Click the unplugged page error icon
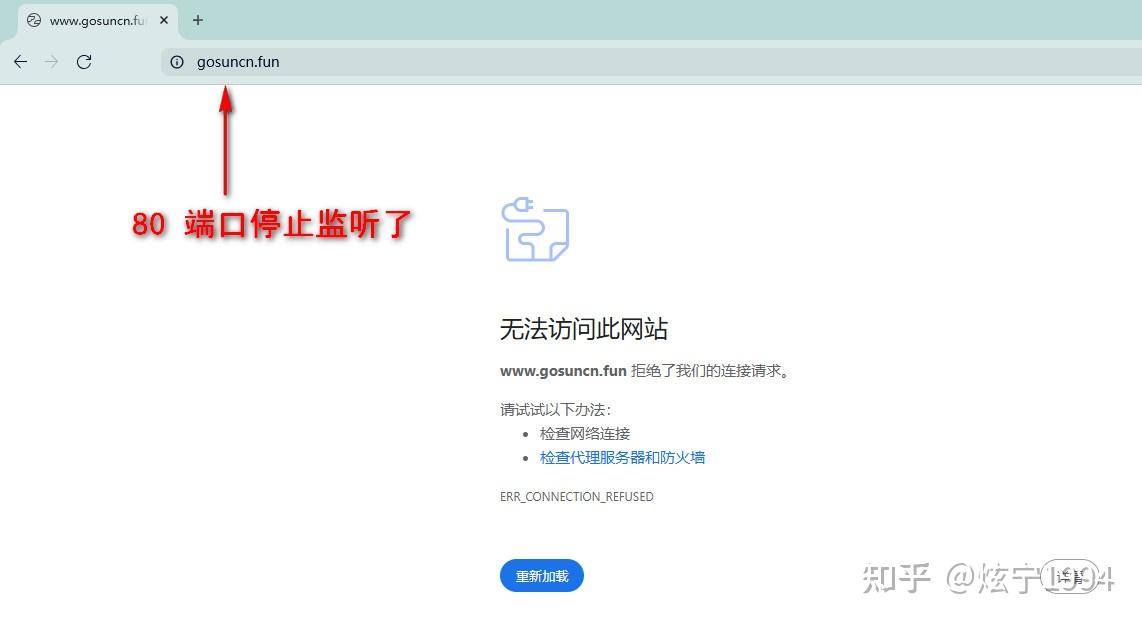This screenshot has height=624, width=1142. (x=535, y=229)
